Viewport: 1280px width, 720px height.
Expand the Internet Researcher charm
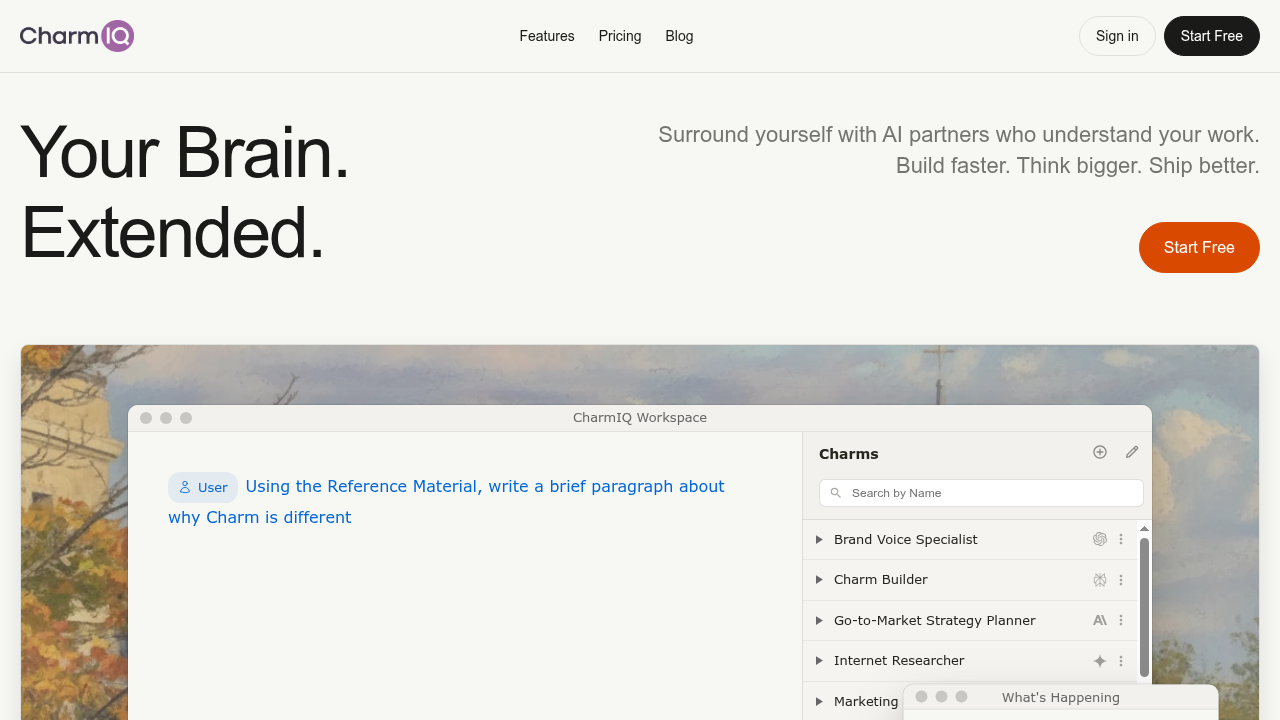819,661
